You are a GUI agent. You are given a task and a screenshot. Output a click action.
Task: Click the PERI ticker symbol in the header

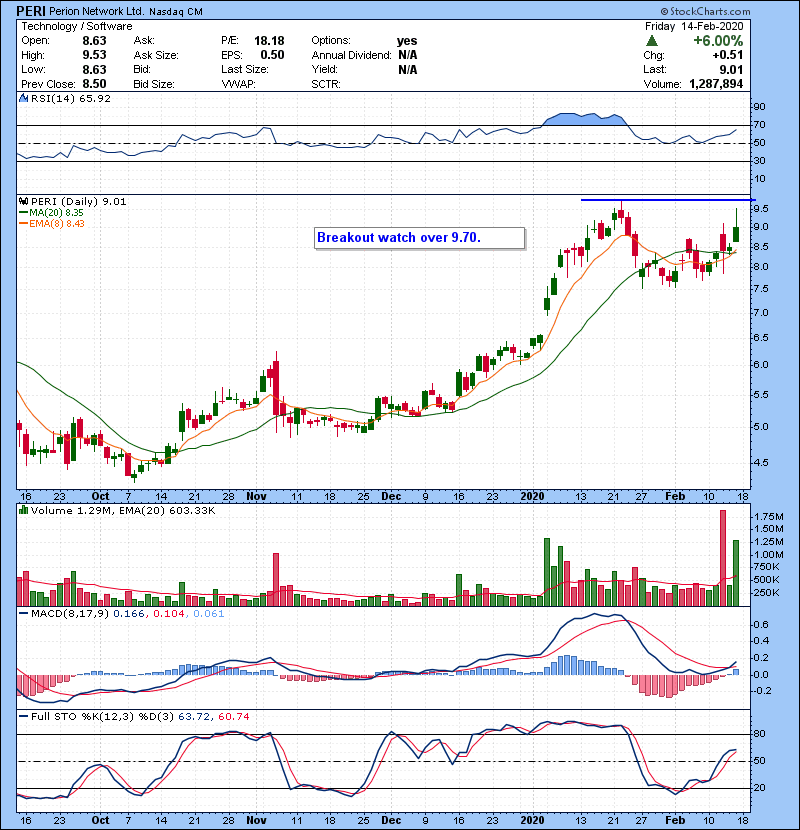pos(31,11)
